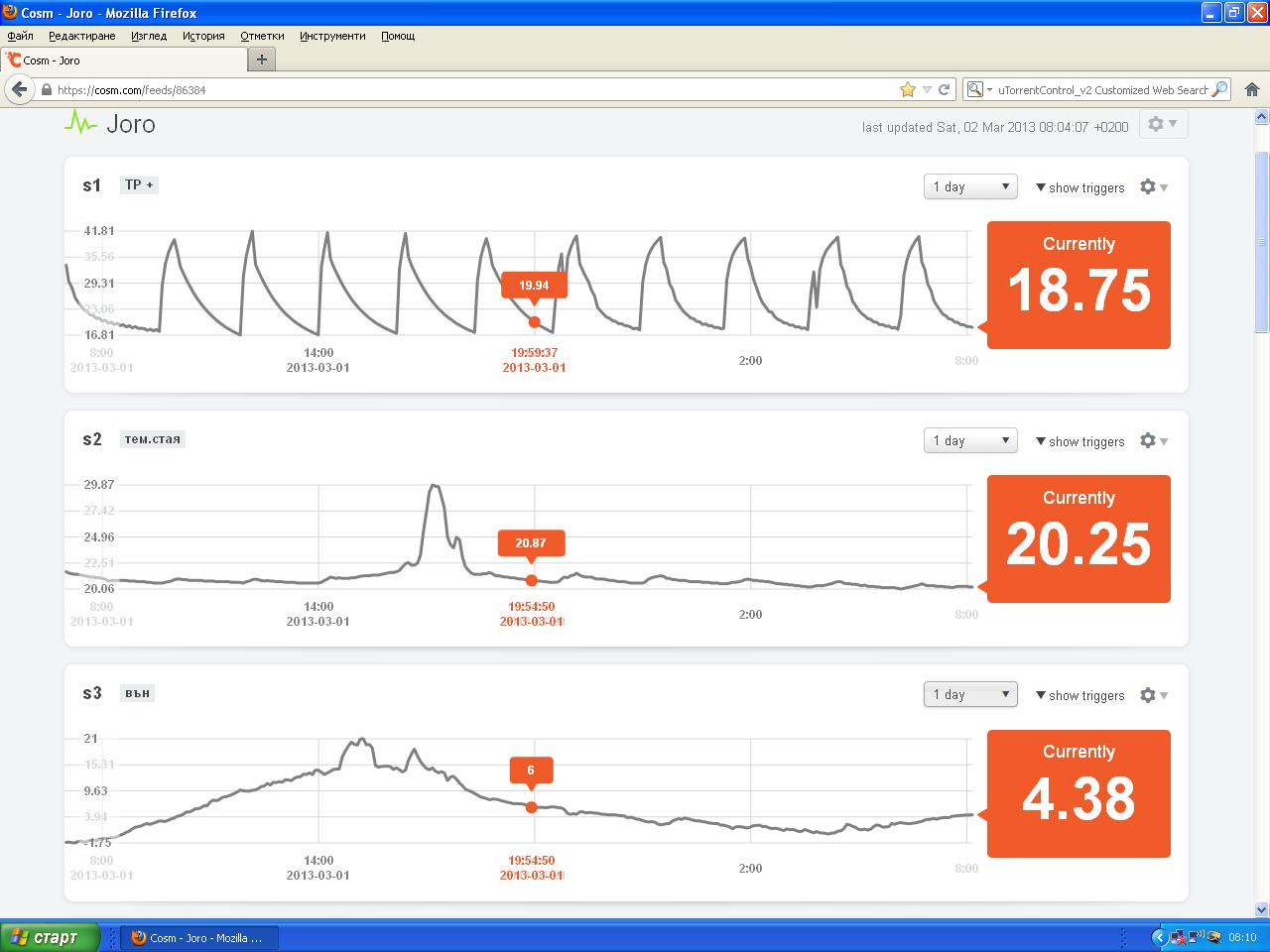Viewport: 1270px width, 952px height.
Task: Show triggers for the s1 datastream
Action: click(1079, 187)
